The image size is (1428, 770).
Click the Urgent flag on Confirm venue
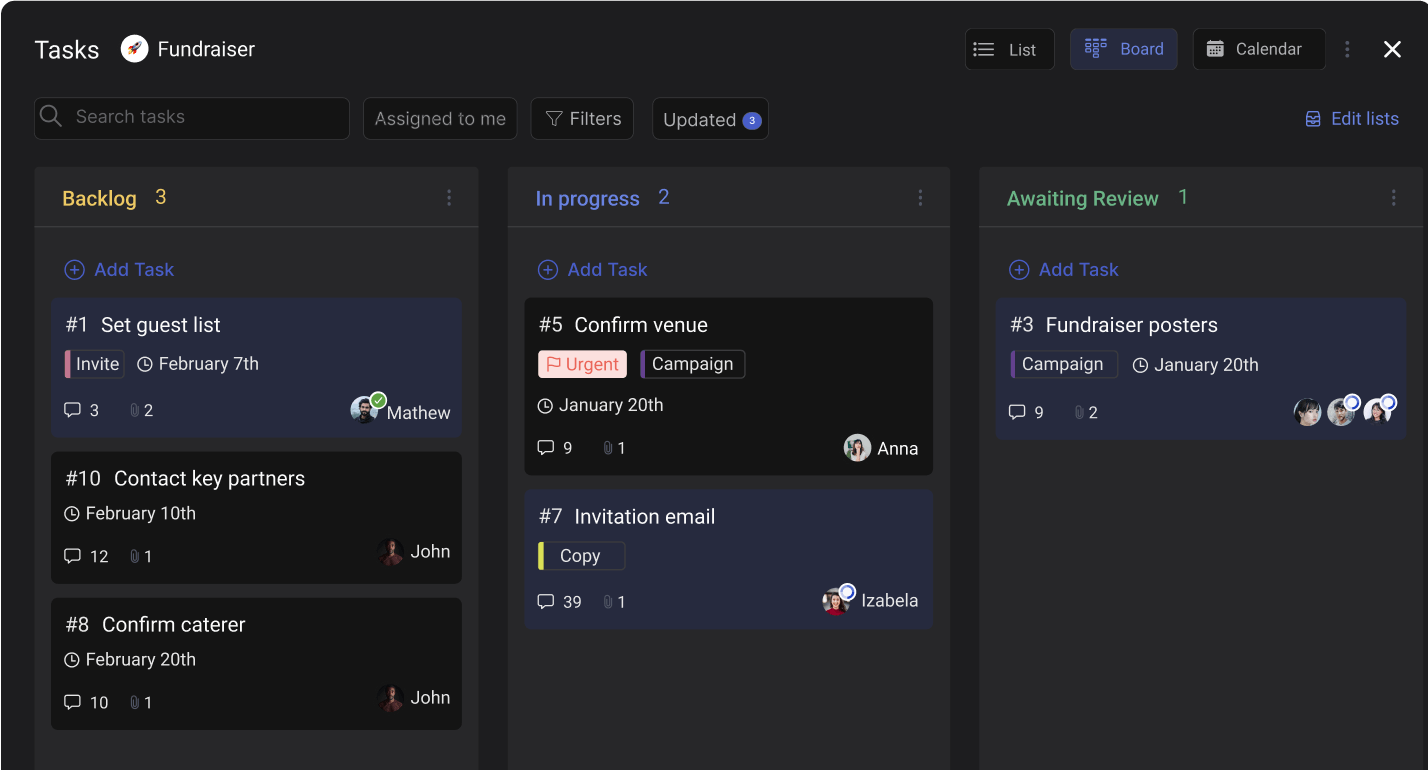582,364
